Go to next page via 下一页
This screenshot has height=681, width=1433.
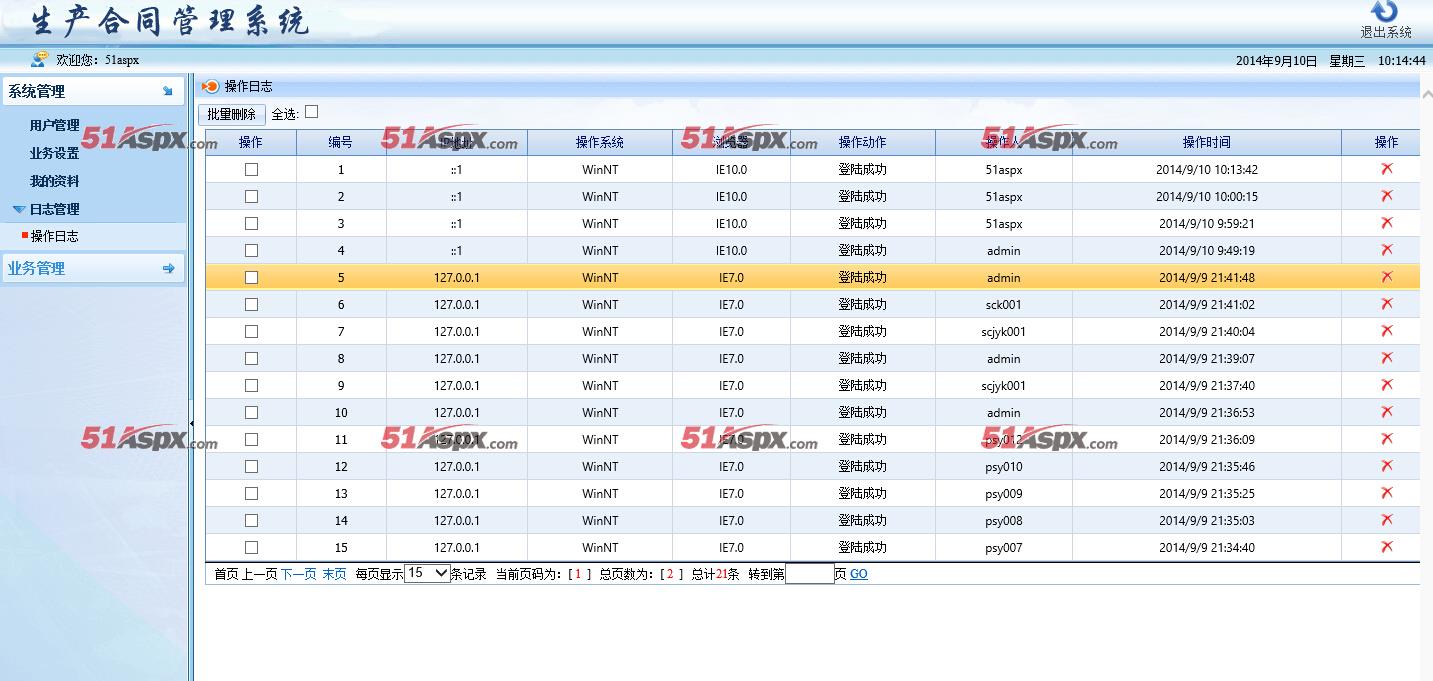[x=298, y=574]
